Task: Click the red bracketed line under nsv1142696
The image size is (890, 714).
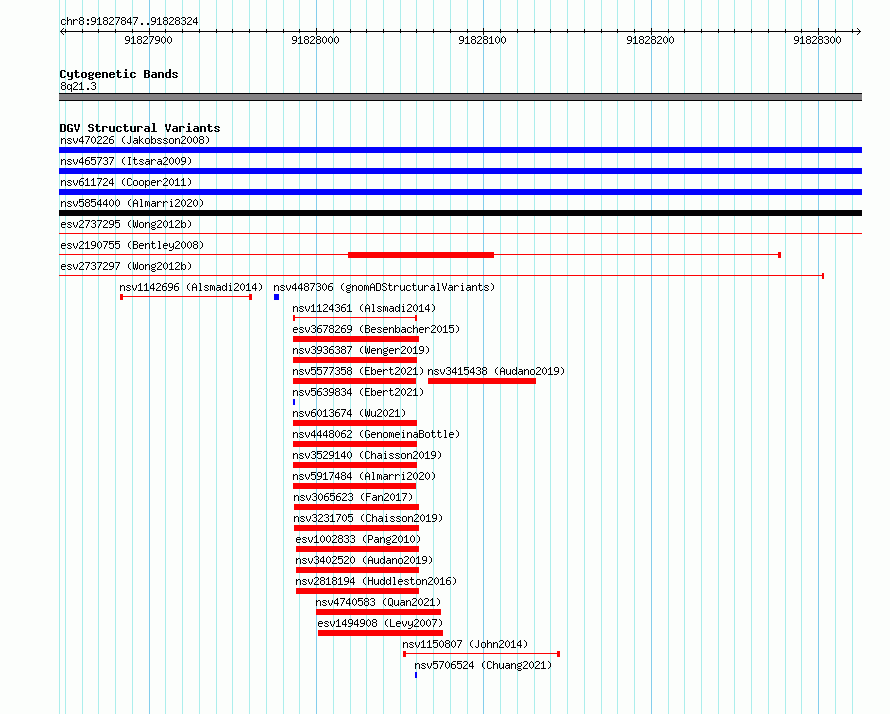Action: (186, 297)
